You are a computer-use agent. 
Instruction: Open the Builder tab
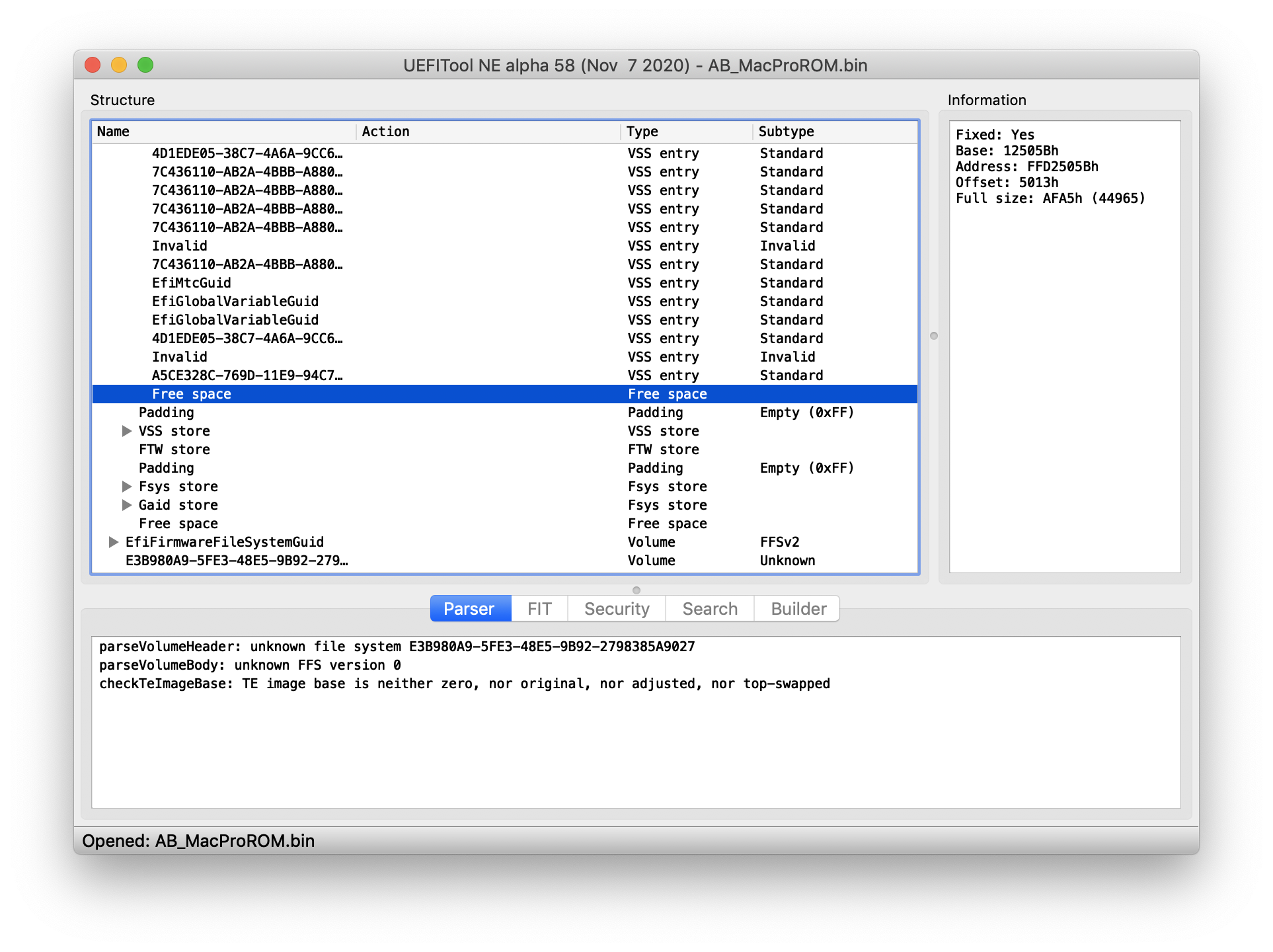click(x=798, y=609)
